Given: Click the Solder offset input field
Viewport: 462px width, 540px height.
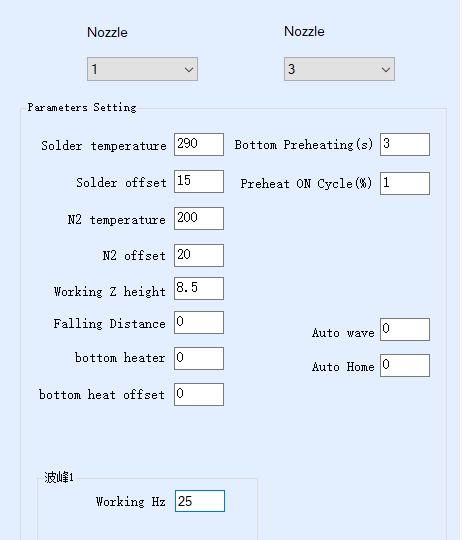Looking at the screenshot, I should [199, 181].
